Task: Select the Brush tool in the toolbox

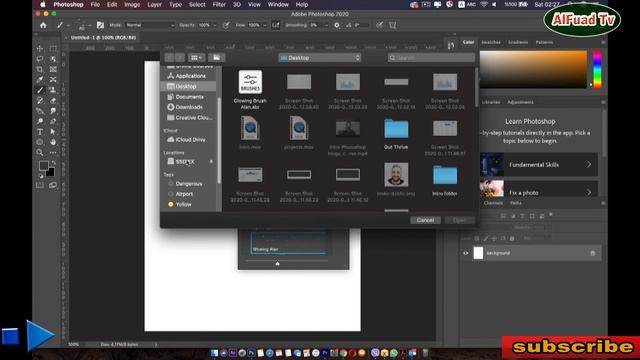Action: (x=40, y=90)
